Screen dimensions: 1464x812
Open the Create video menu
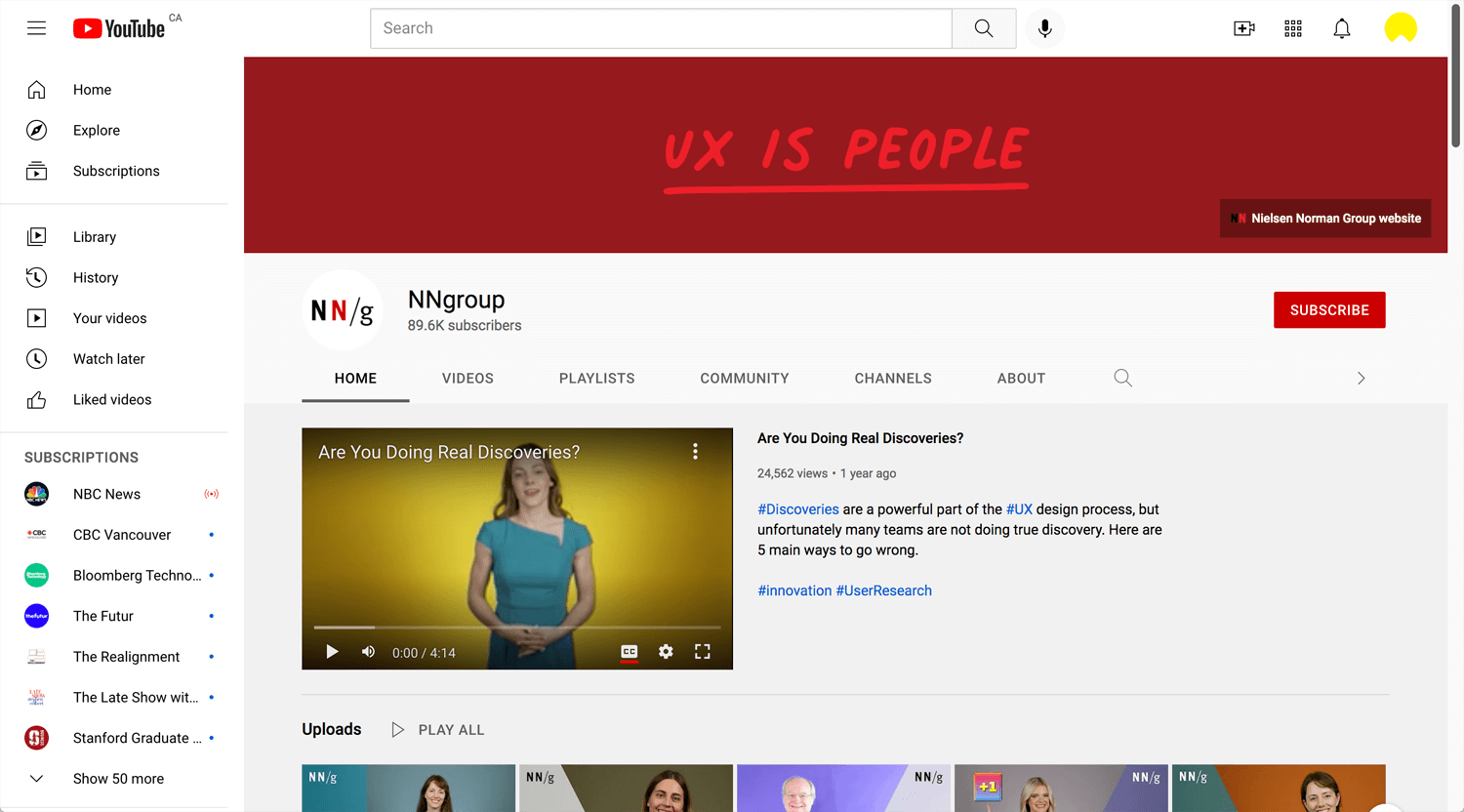click(x=1244, y=28)
